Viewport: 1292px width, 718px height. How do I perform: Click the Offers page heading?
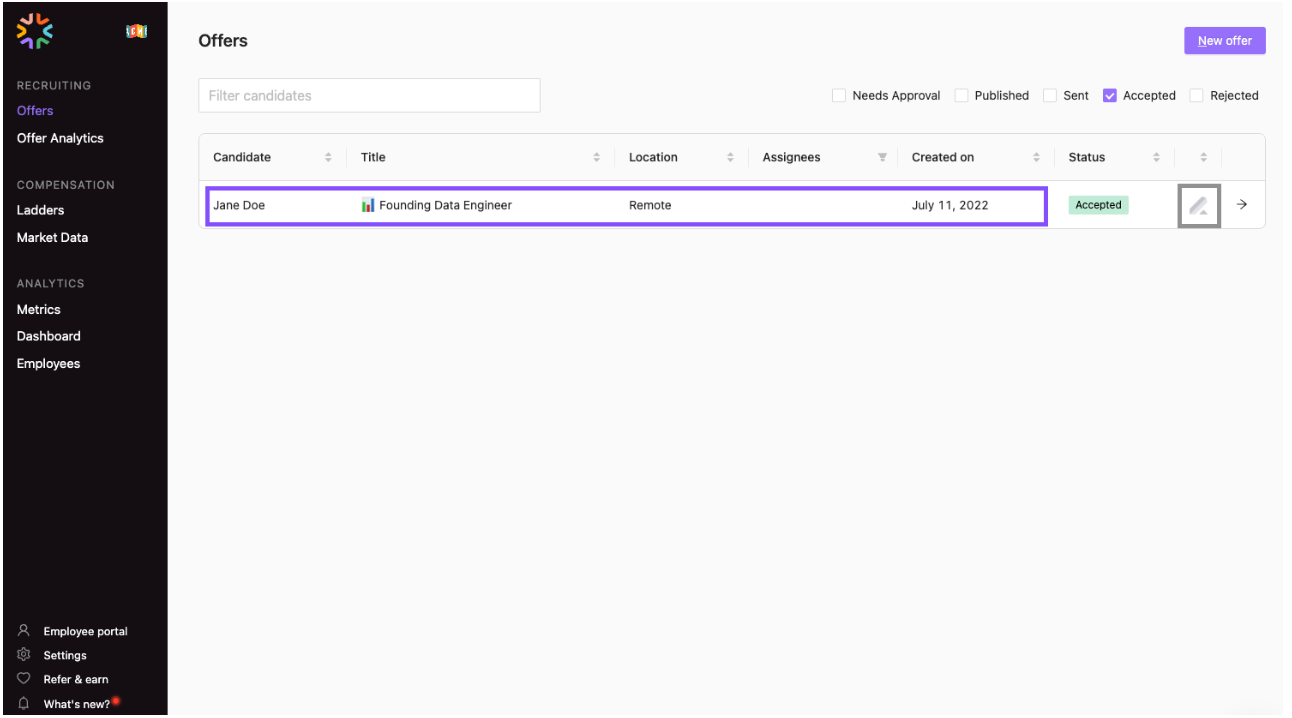click(x=223, y=41)
